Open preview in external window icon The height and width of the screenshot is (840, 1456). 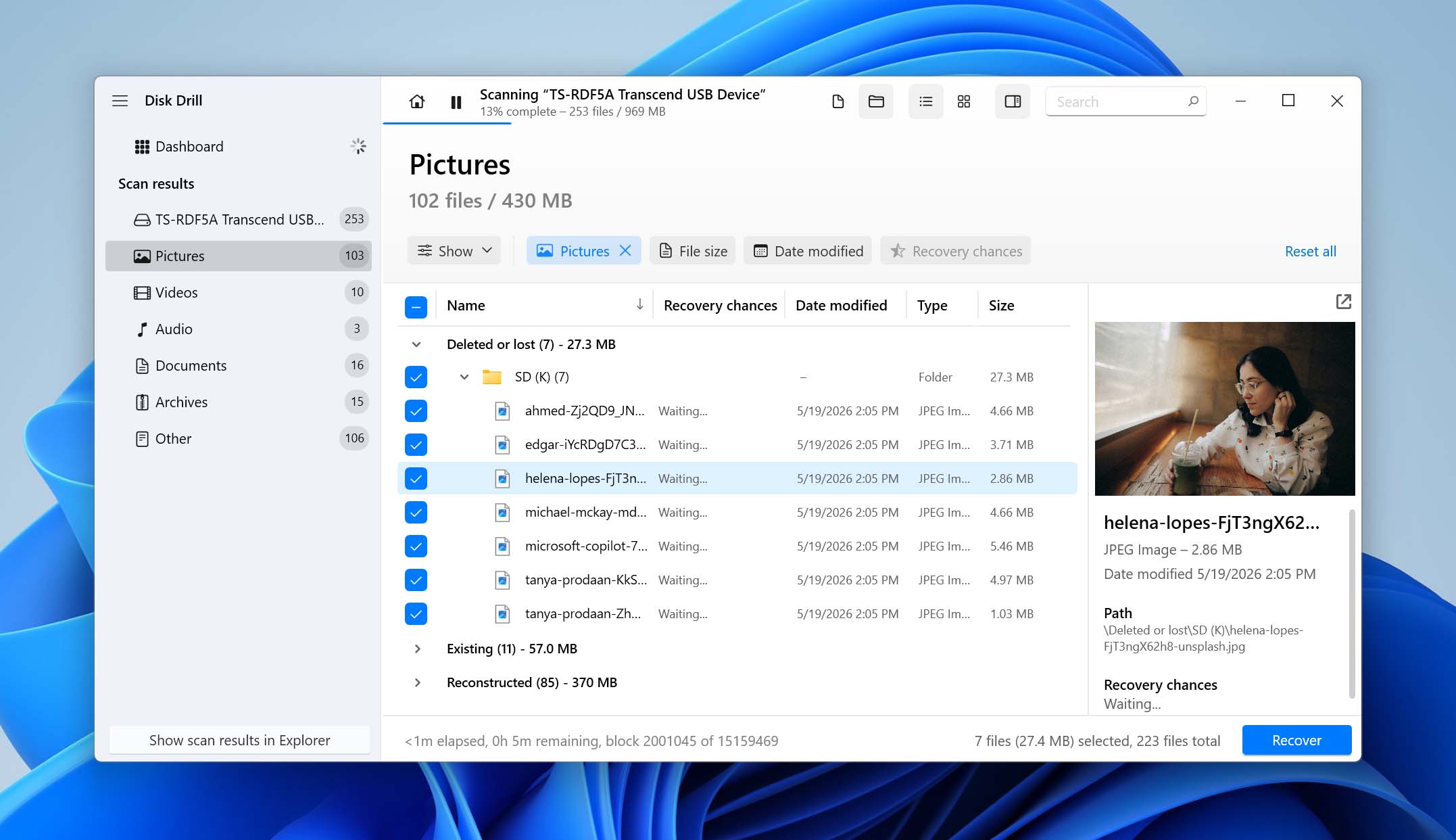[1343, 302]
